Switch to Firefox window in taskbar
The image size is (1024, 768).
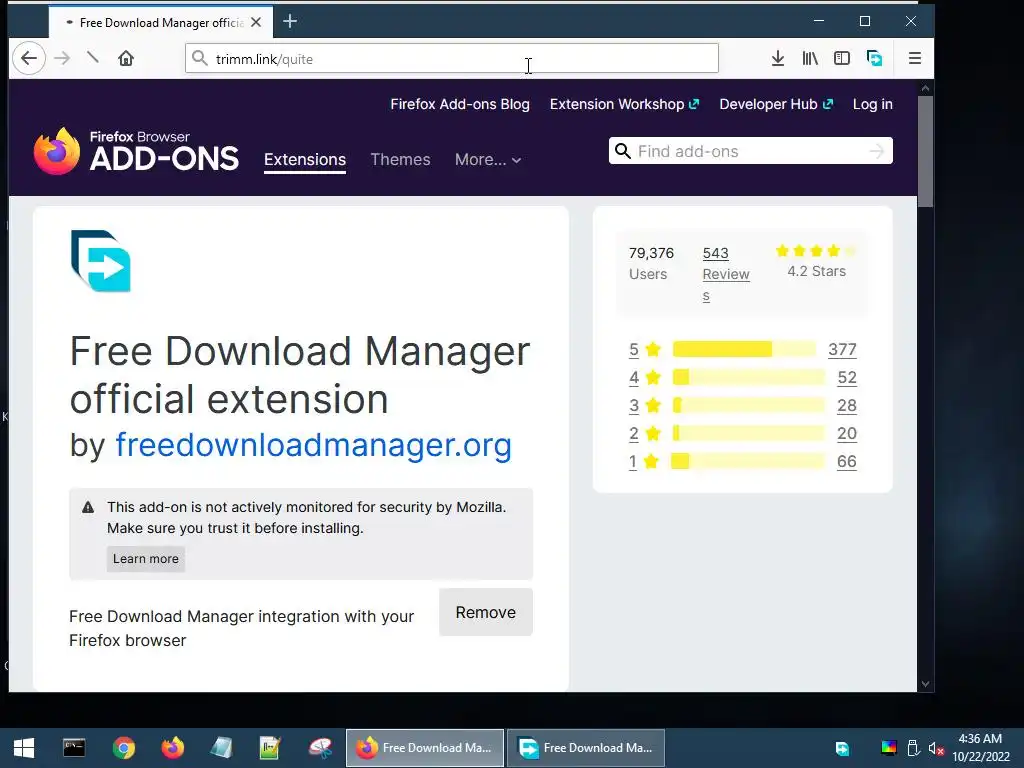(x=424, y=748)
